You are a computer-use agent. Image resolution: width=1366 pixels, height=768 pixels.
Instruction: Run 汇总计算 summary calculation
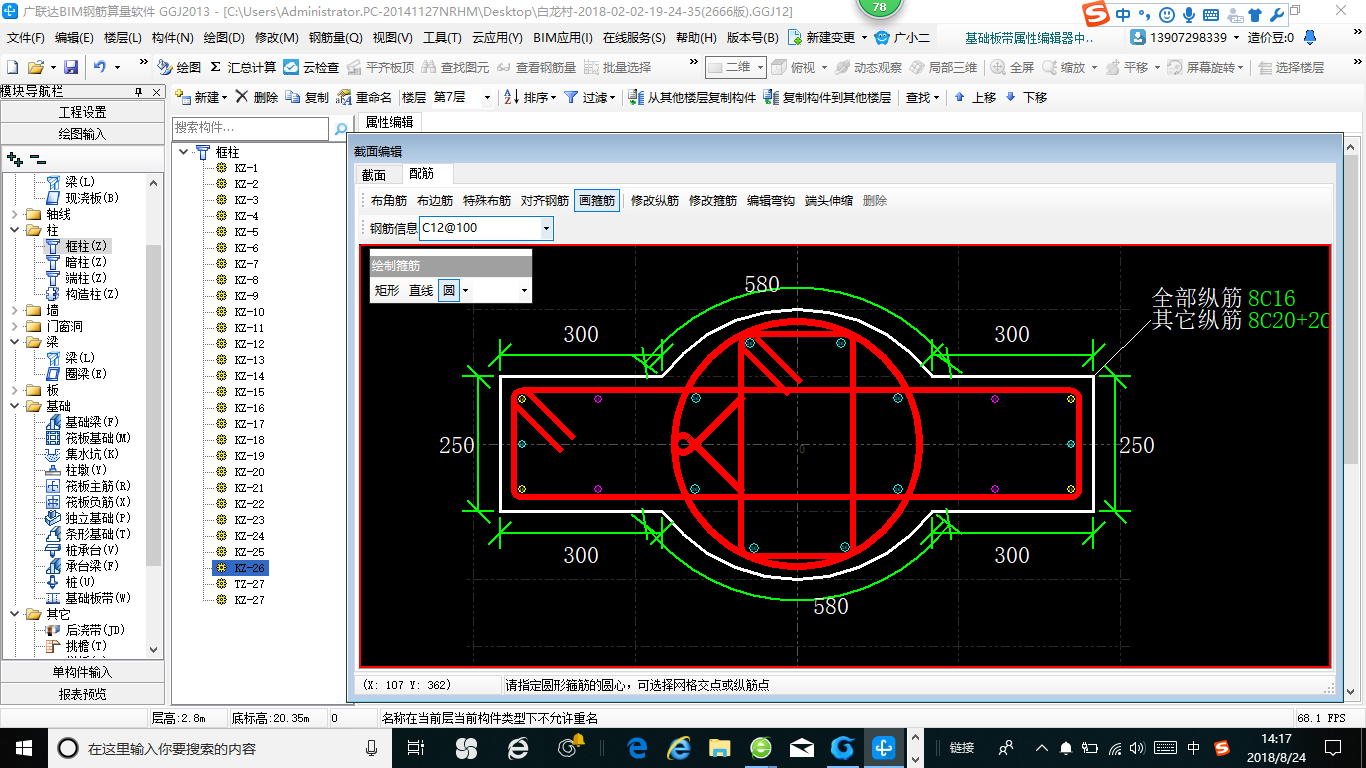(244, 67)
